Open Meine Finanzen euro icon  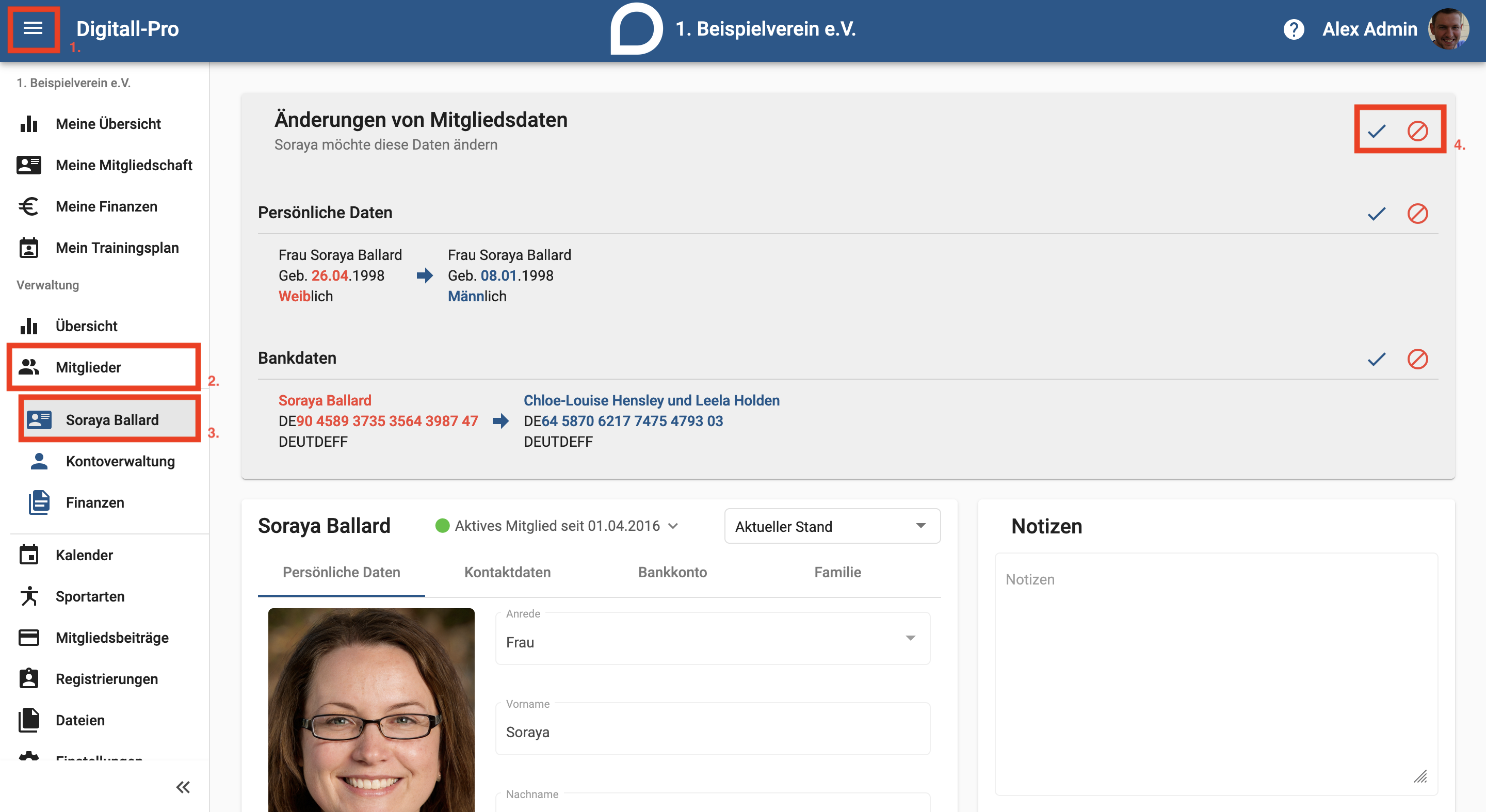coord(29,206)
